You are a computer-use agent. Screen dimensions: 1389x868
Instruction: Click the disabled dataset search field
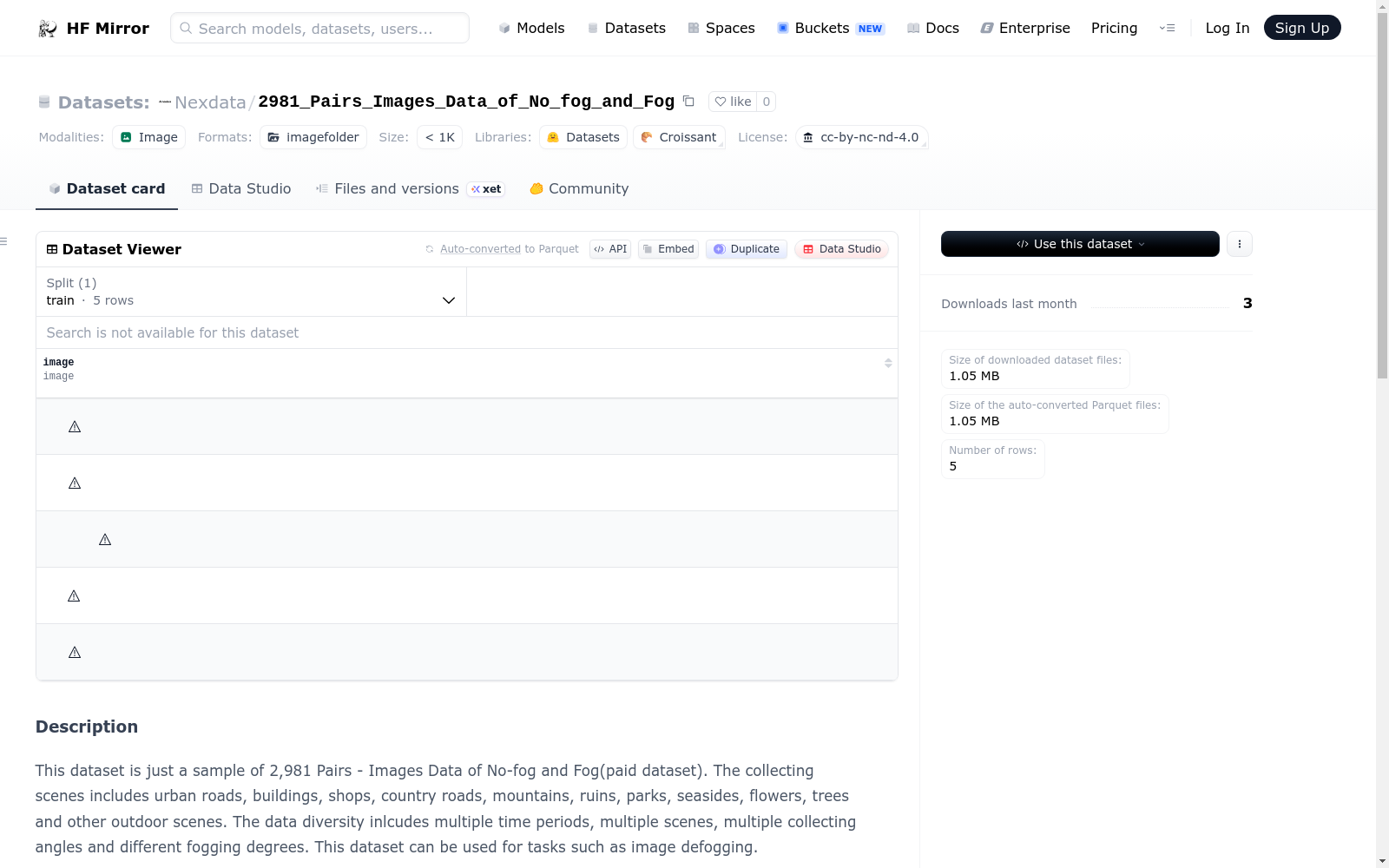coord(467,332)
